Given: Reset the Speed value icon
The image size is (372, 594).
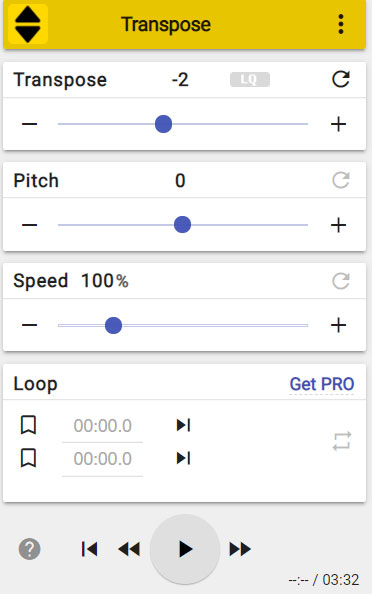Looking at the screenshot, I should 341,281.
